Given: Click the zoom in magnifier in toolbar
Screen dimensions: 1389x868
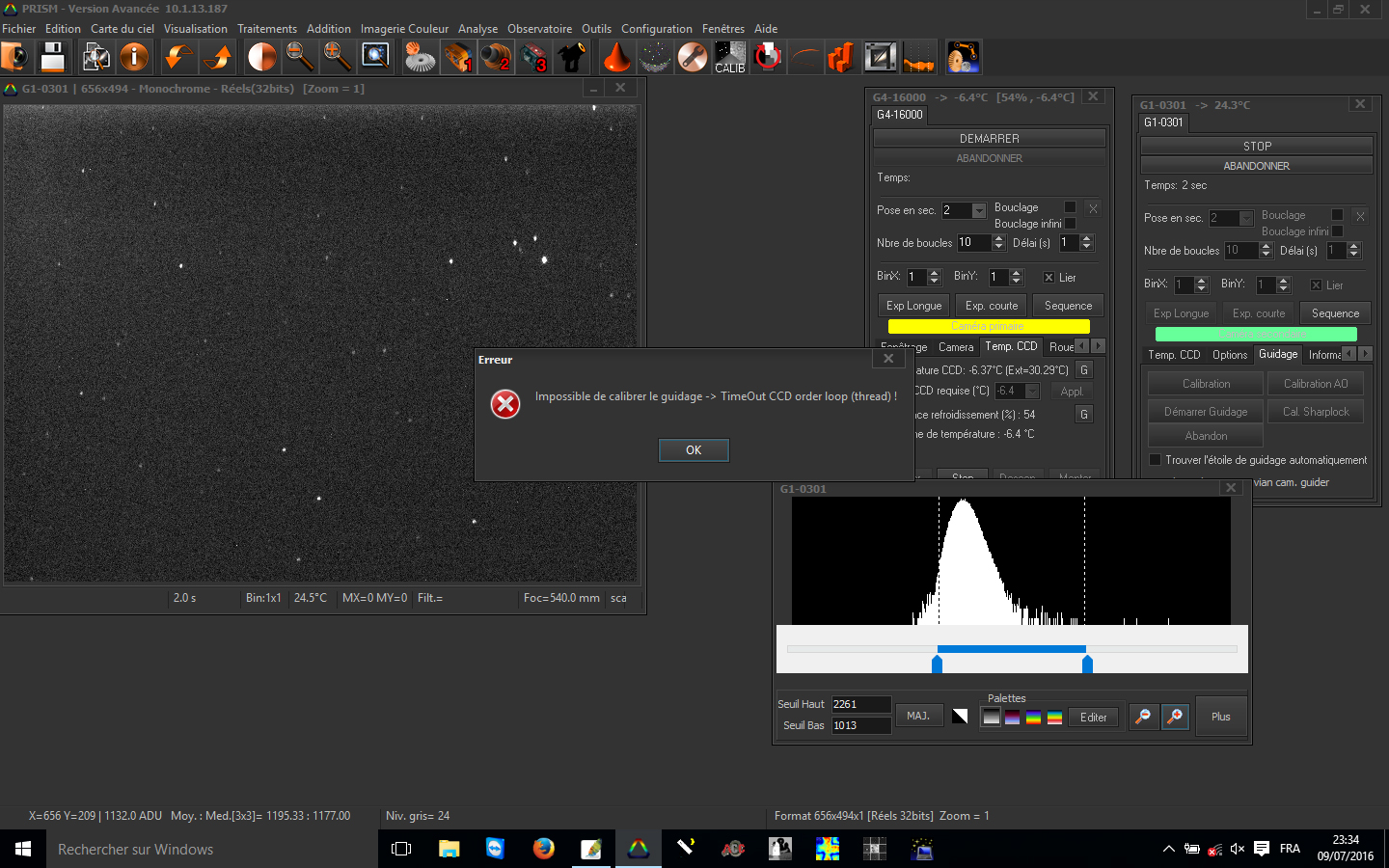Looking at the screenshot, I should pos(338,57).
